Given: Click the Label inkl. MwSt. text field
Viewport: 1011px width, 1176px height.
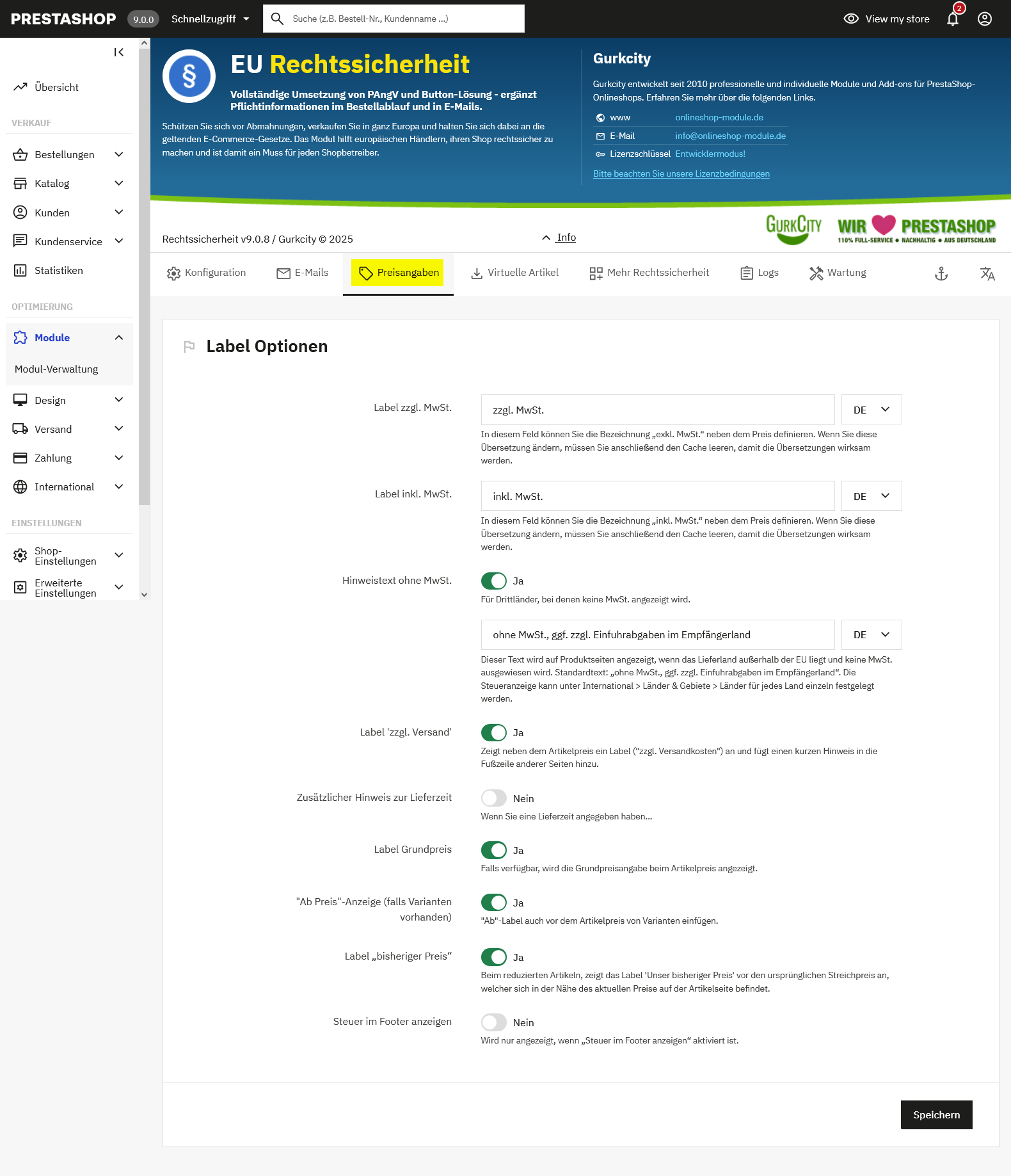Looking at the screenshot, I should (x=657, y=496).
